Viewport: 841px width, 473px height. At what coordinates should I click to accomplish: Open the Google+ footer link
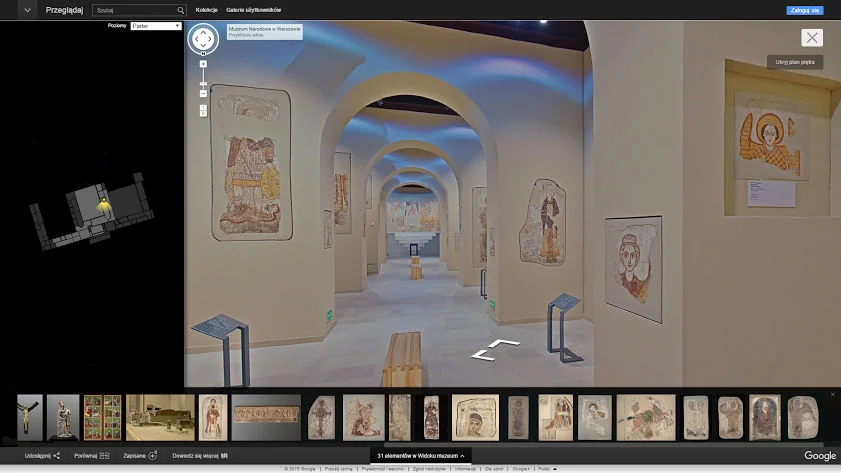click(521, 469)
